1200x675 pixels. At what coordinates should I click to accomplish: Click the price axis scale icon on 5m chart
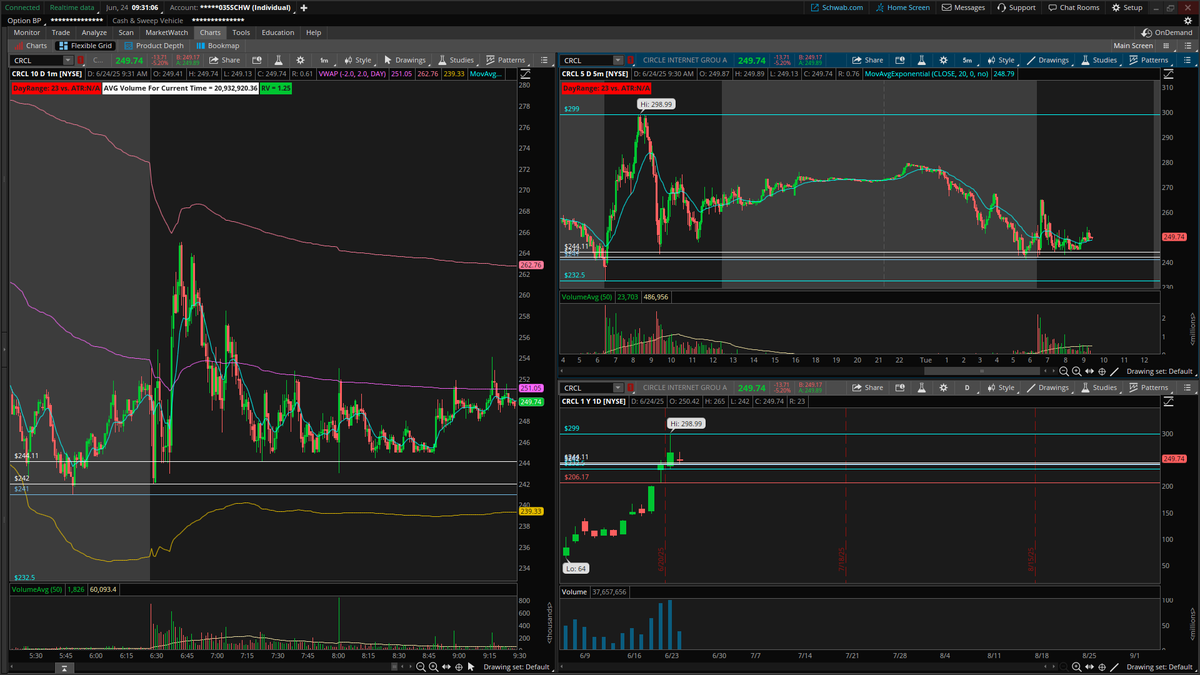pyautogui.click(x=1168, y=74)
